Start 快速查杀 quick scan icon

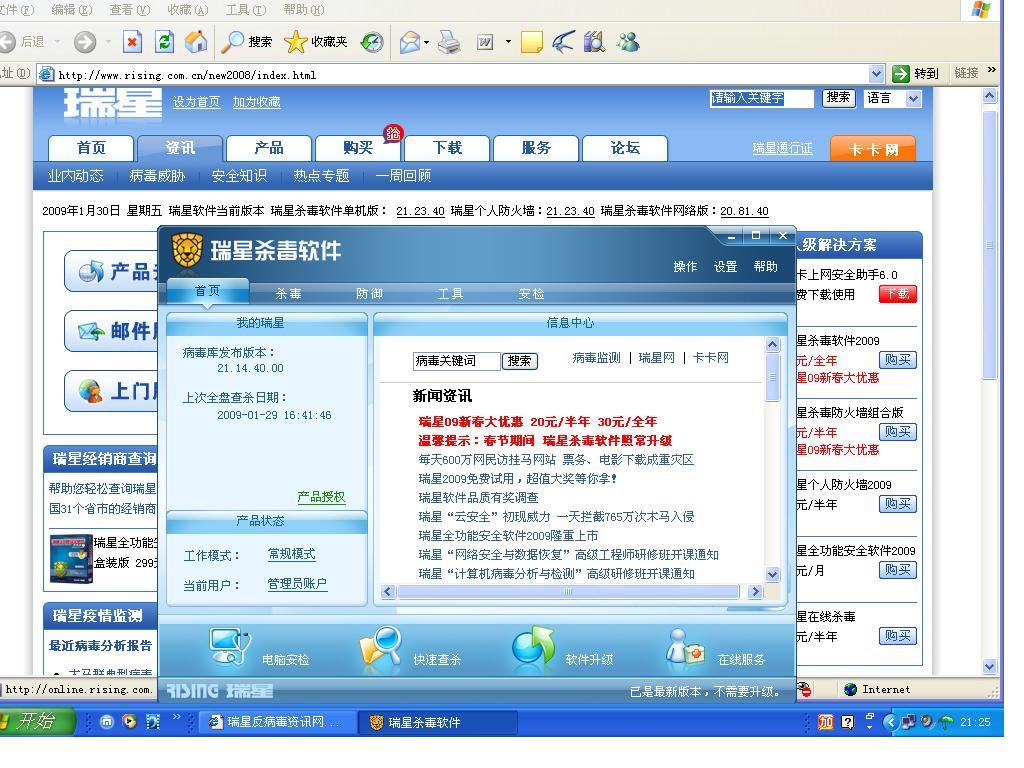point(381,647)
